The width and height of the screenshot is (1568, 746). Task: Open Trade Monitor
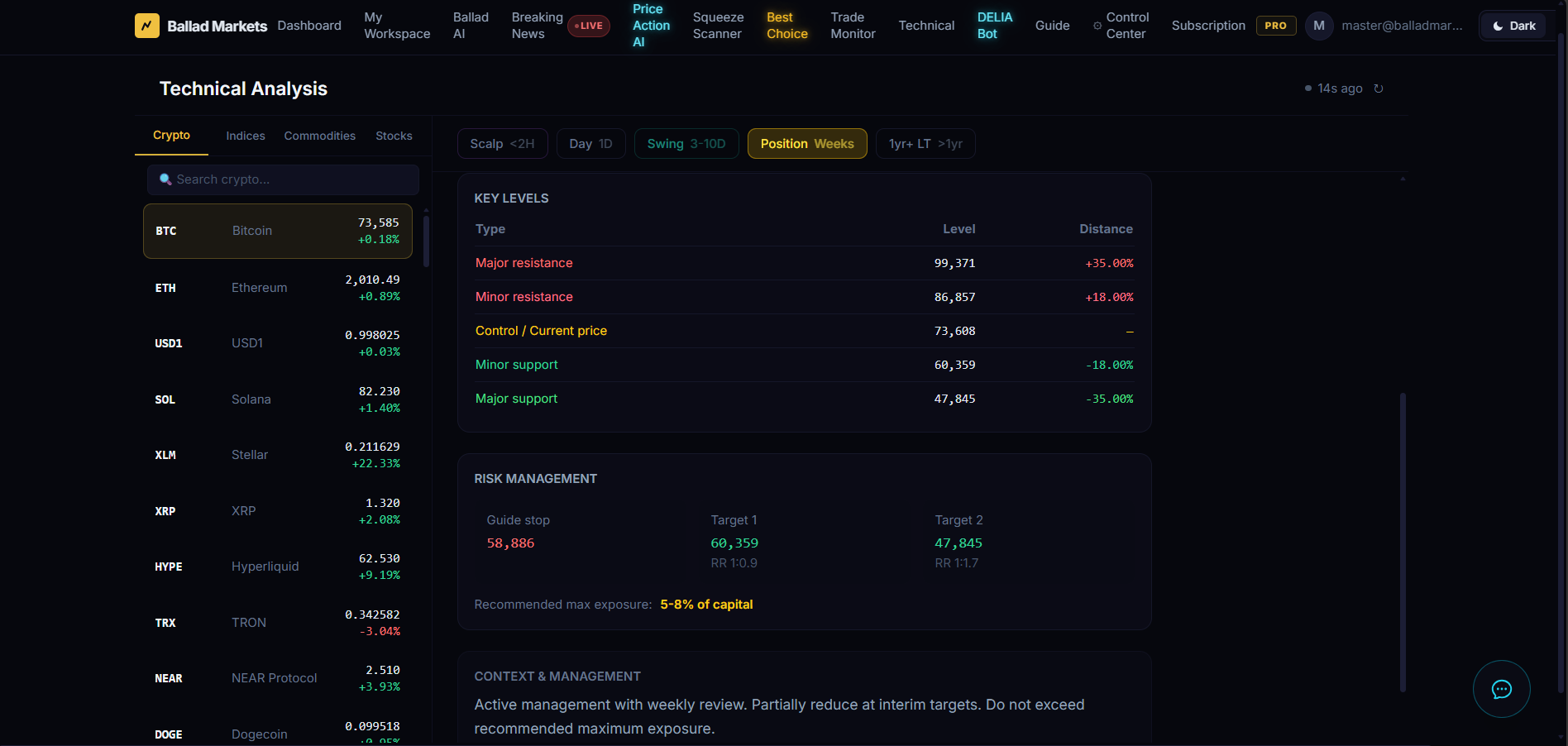tap(853, 26)
